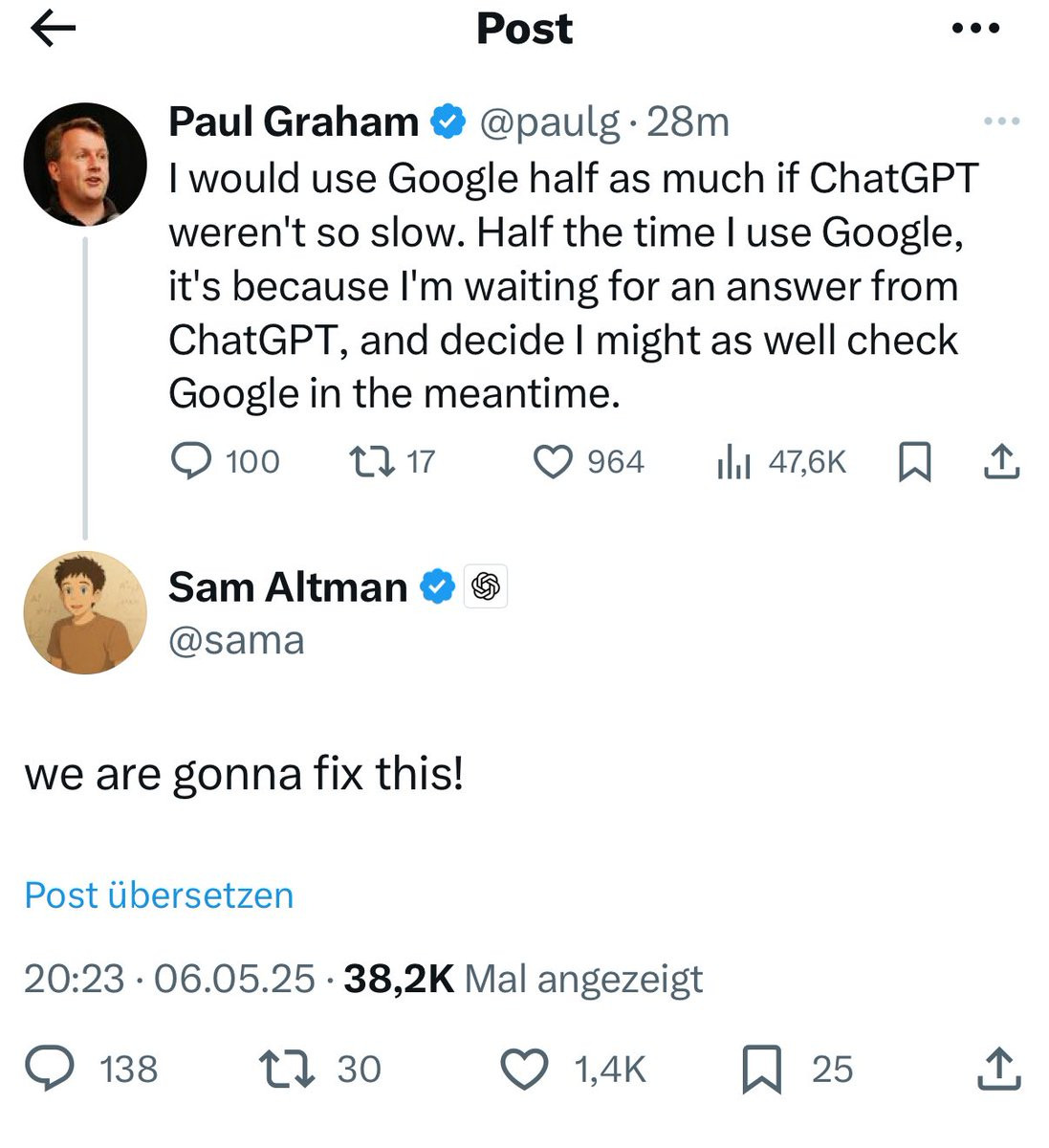Click the 'Post übersetzen' translate link
This screenshot has width=1049, height=1148.
pyautogui.click(x=159, y=895)
